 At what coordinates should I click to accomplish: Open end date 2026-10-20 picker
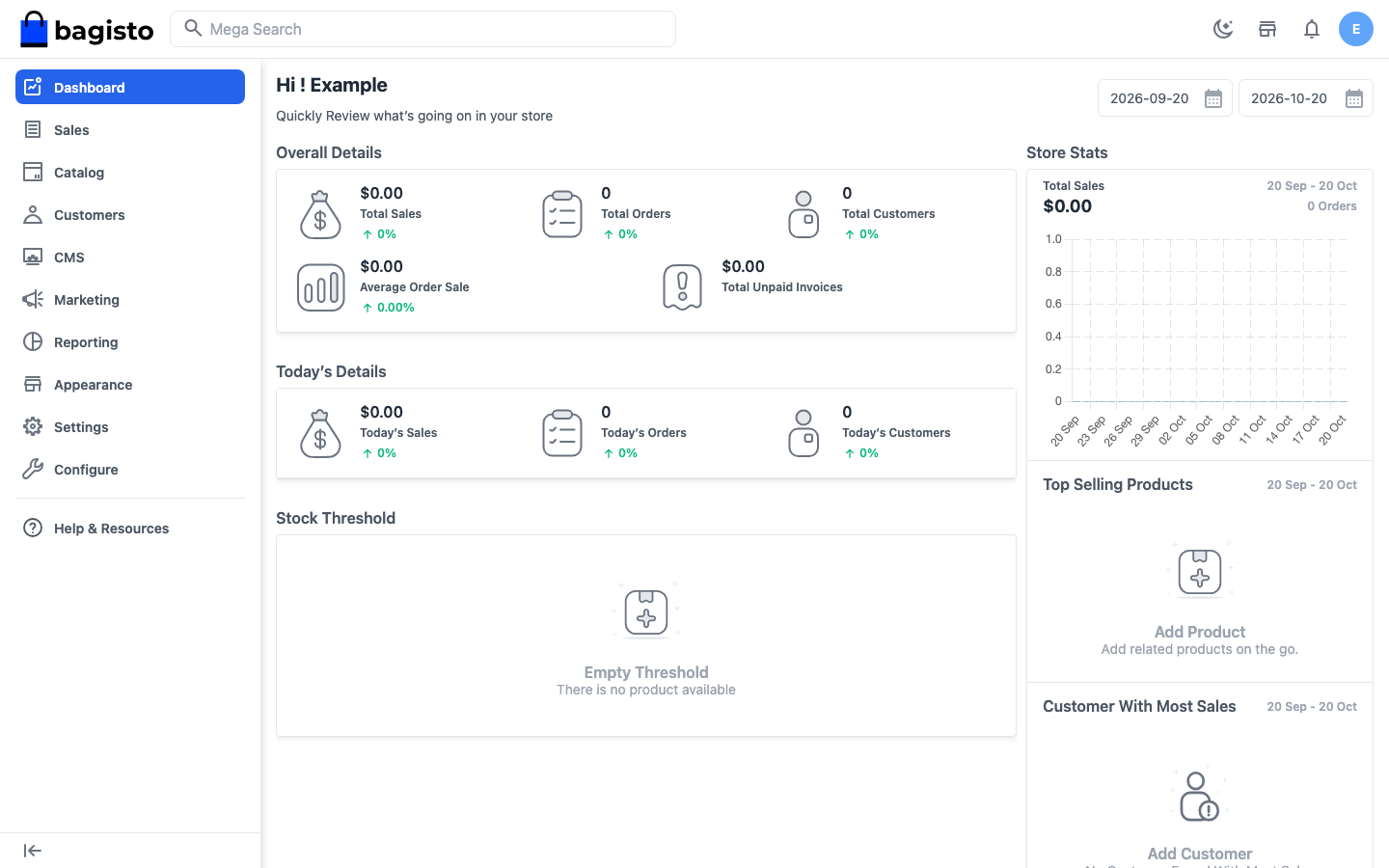coord(1306,98)
